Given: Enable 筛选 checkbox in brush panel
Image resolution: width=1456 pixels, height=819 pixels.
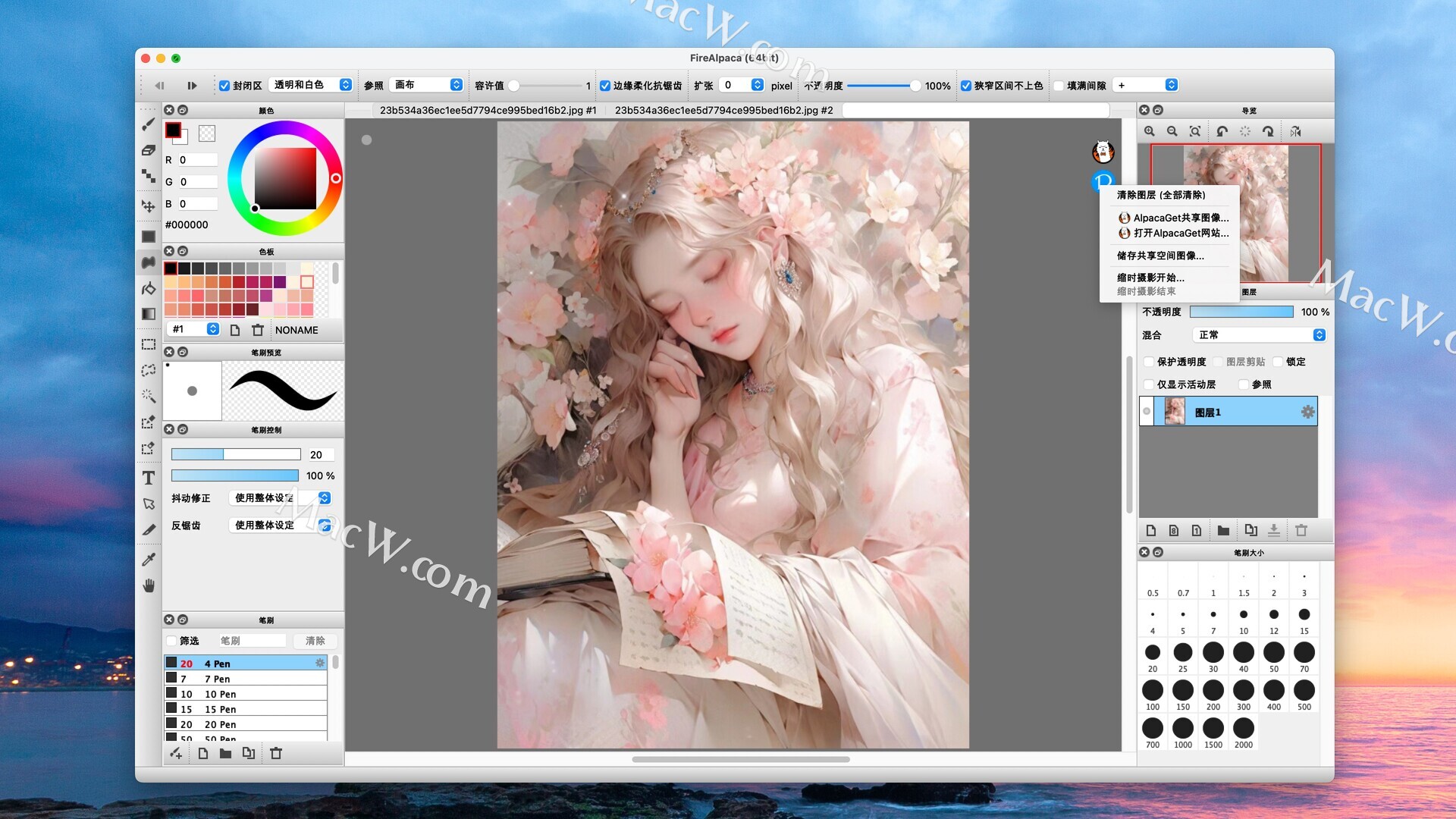Looking at the screenshot, I should (171, 641).
